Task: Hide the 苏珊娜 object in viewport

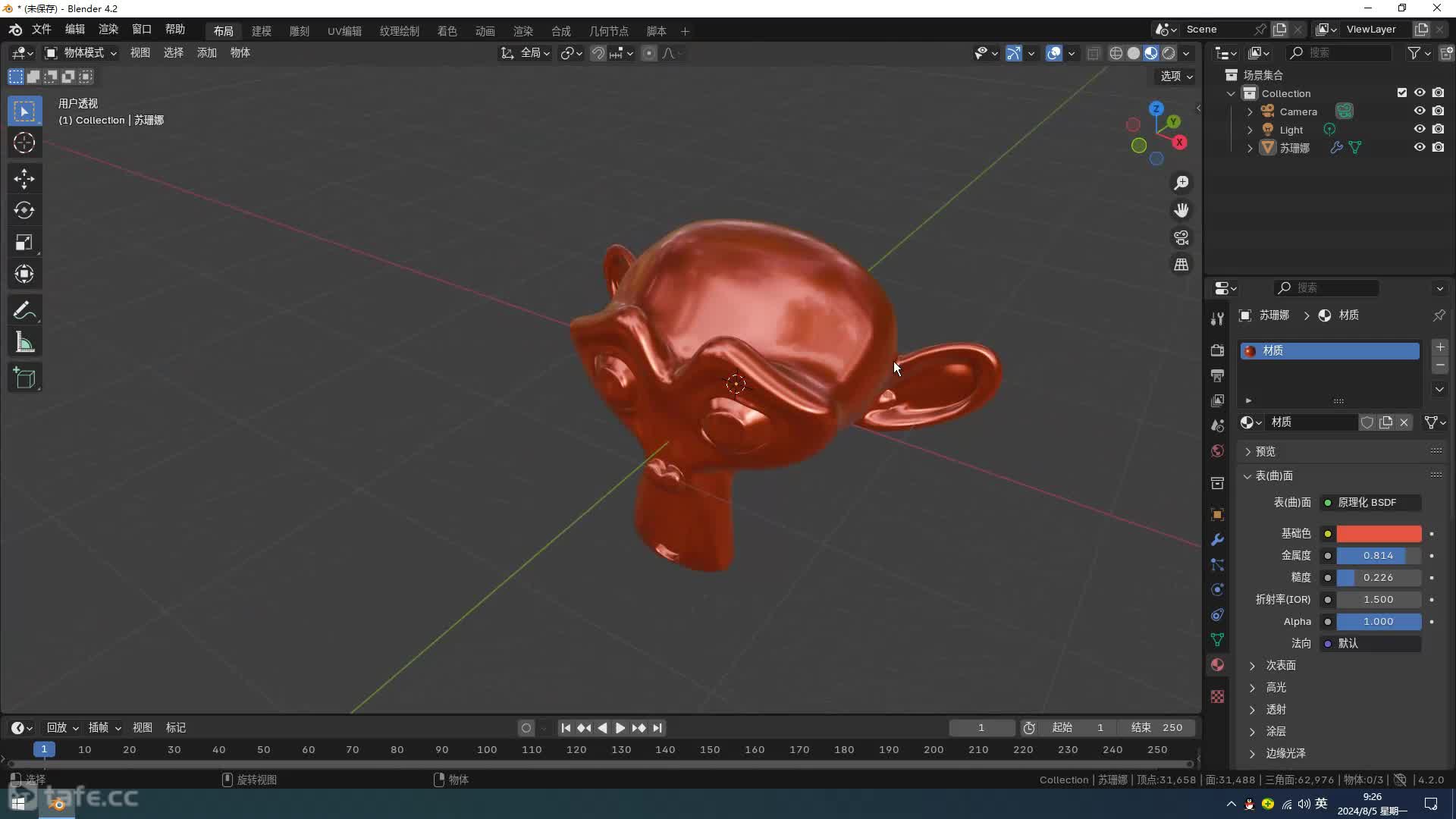Action: pos(1420,147)
